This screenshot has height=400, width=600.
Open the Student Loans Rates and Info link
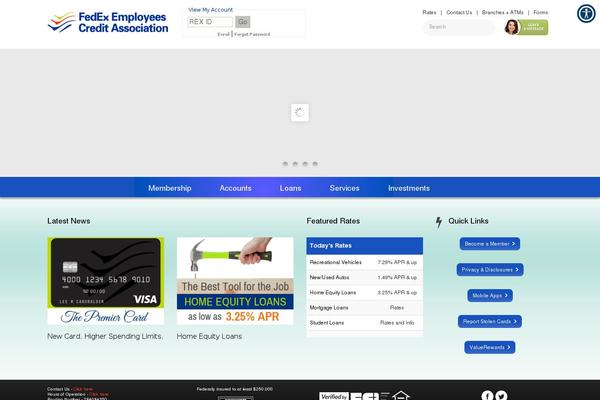point(397,323)
